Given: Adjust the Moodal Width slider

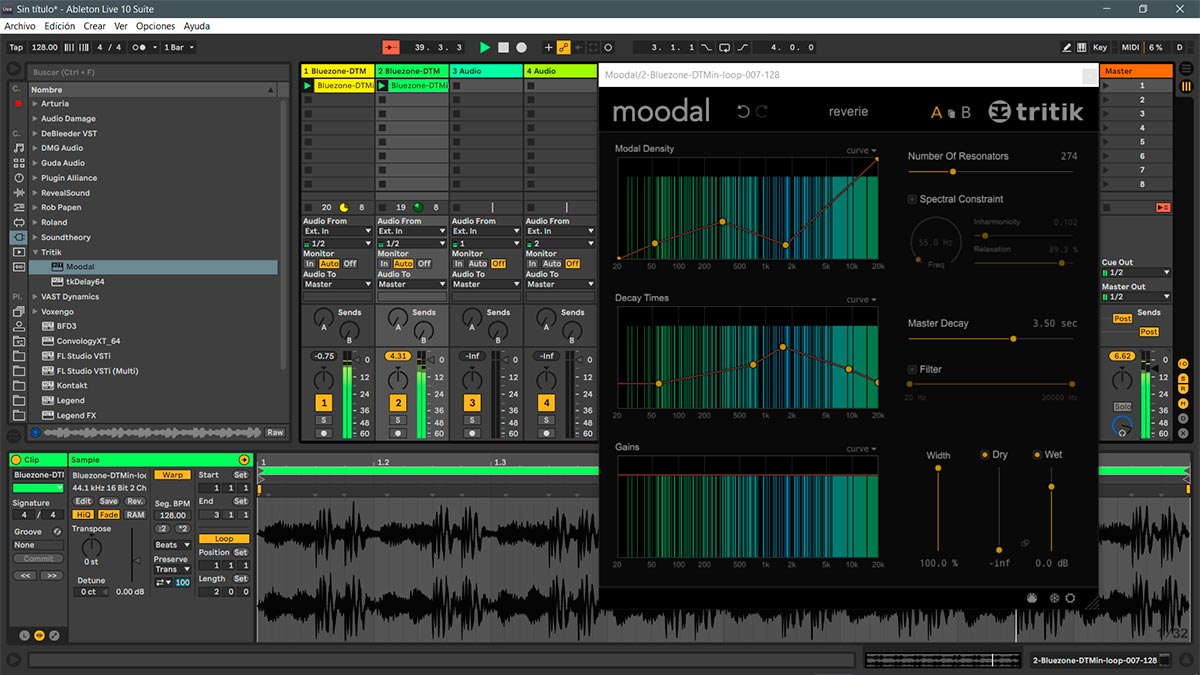Looking at the screenshot, I should click(938, 467).
